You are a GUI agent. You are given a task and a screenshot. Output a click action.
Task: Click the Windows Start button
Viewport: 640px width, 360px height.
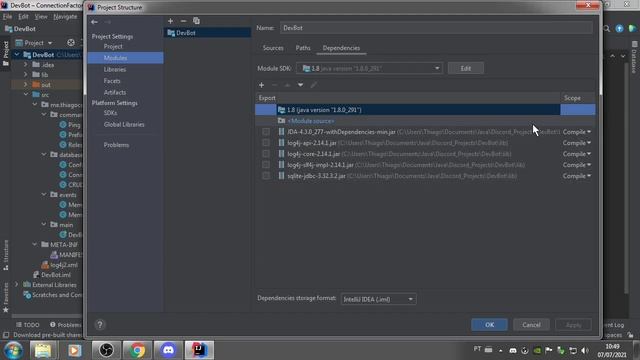coord(13,350)
